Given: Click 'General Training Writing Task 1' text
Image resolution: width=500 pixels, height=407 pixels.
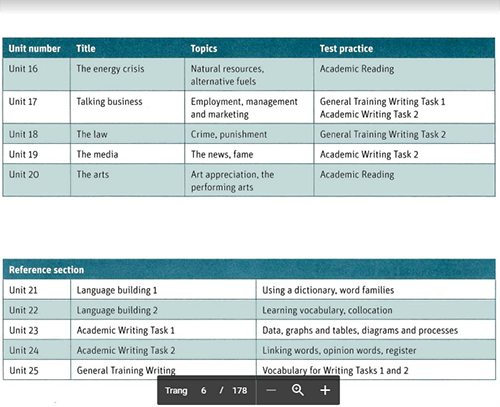Looking at the screenshot, I should pyautogui.click(x=383, y=102).
